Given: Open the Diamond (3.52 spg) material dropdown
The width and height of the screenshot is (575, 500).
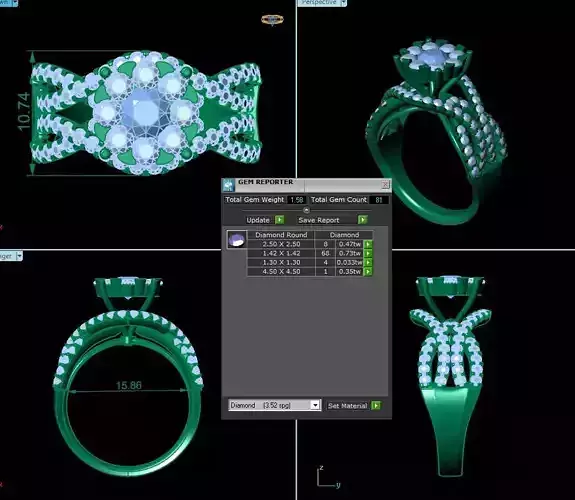Looking at the screenshot, I should tap(315, 405).
